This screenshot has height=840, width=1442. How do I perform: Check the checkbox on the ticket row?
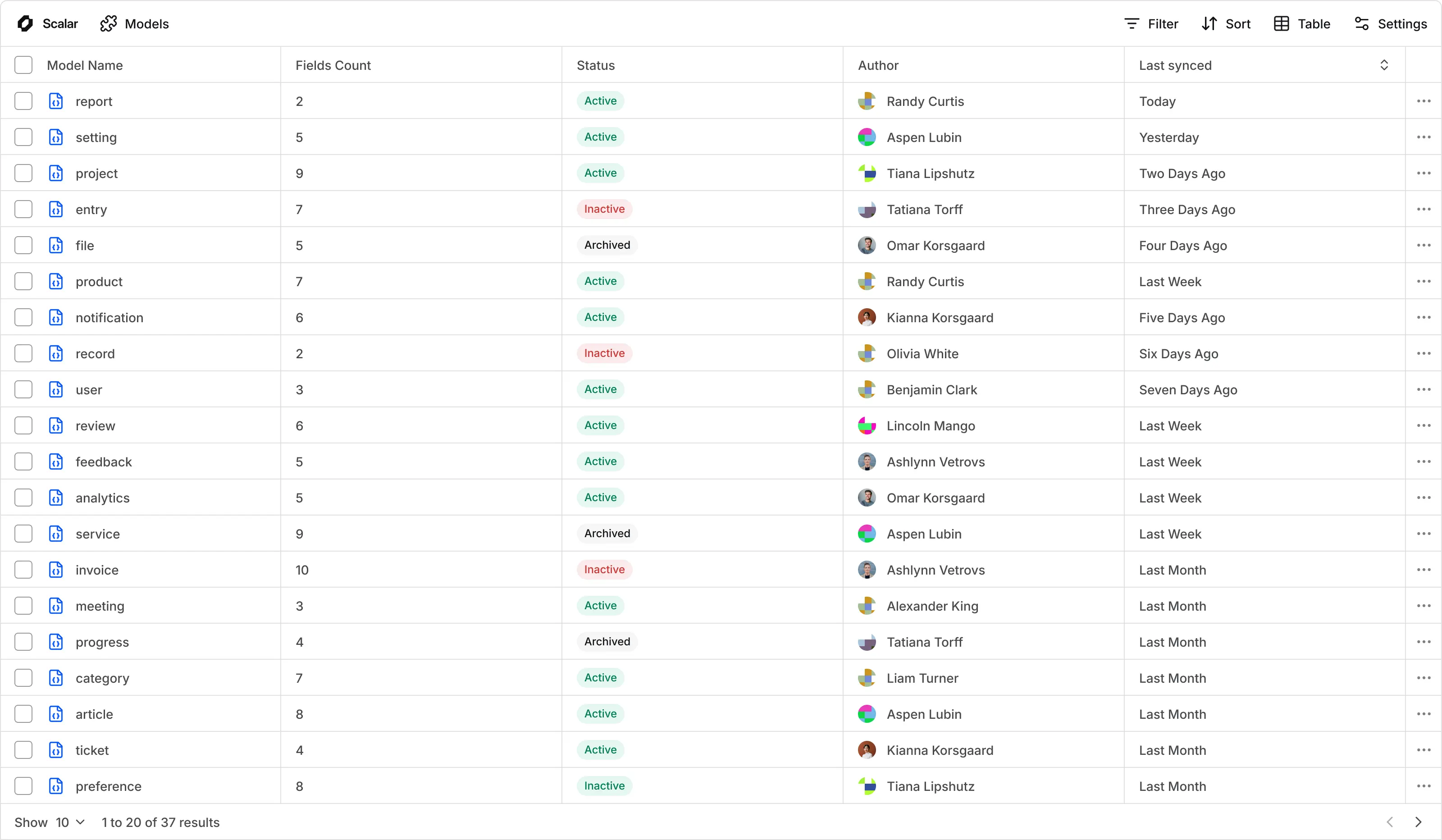23,749
